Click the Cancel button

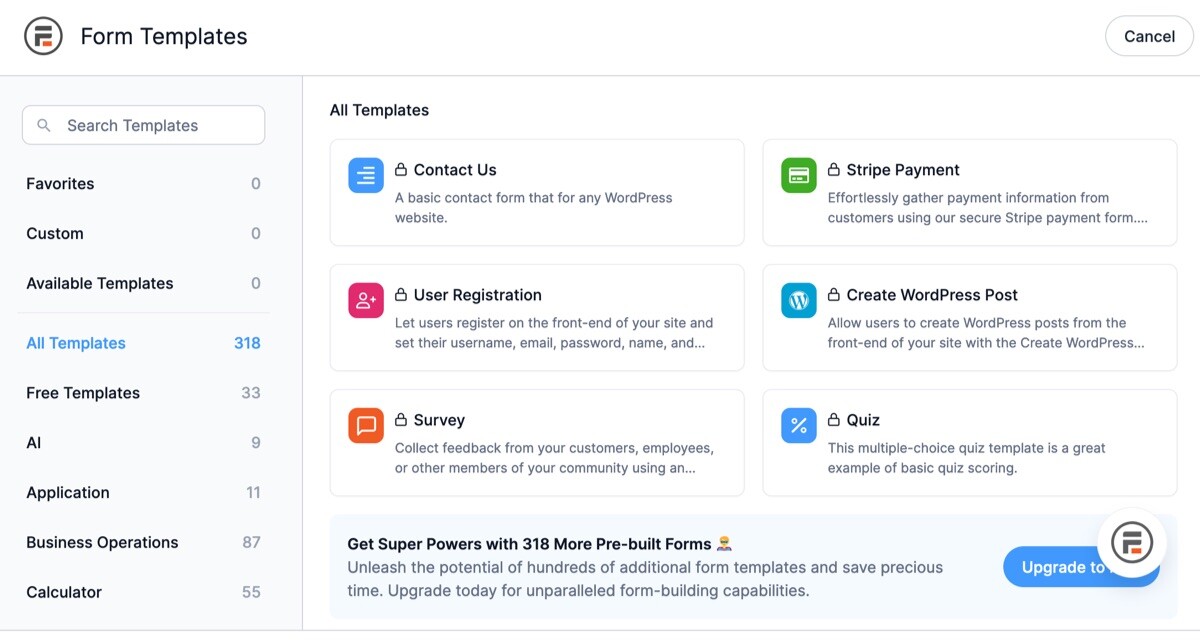(1148, 35)
